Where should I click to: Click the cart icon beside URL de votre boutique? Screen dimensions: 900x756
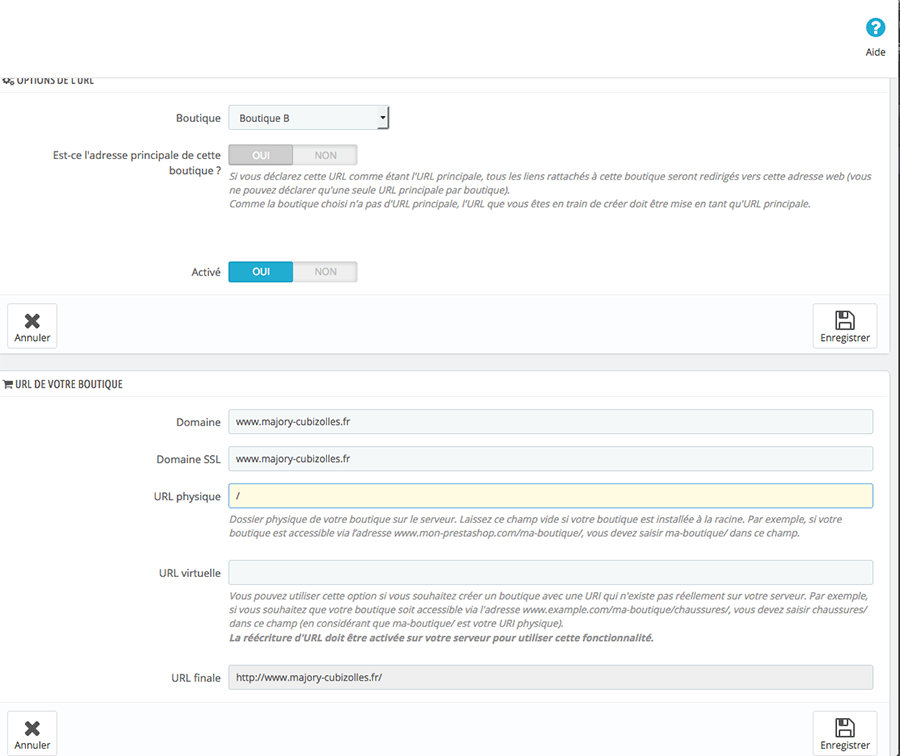point(9,384)
